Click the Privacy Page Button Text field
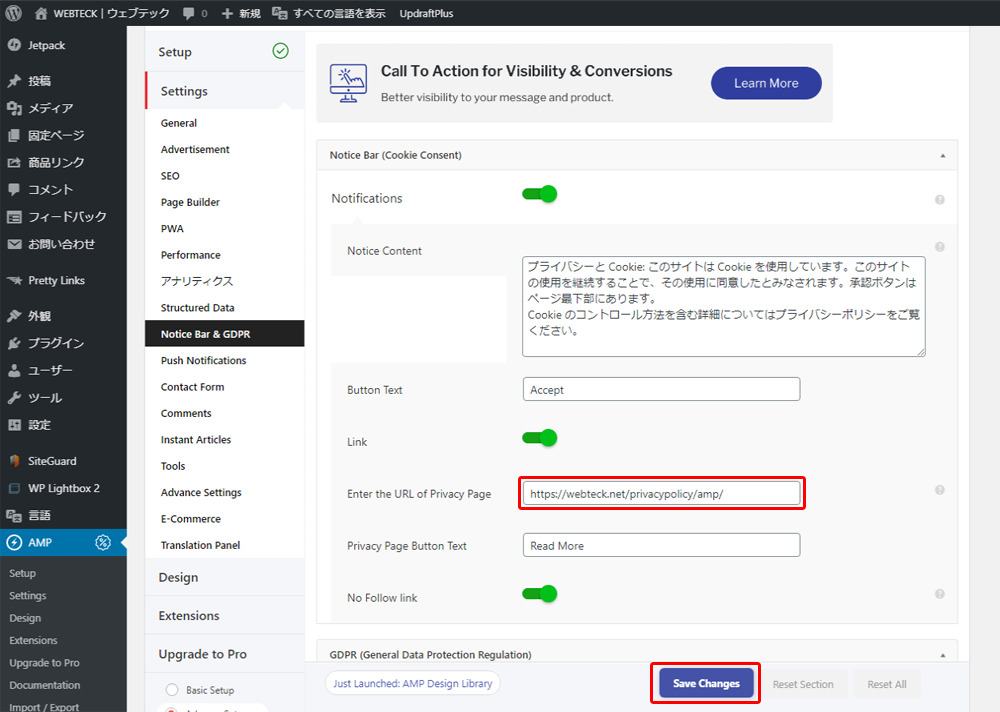 coord(661,545)
